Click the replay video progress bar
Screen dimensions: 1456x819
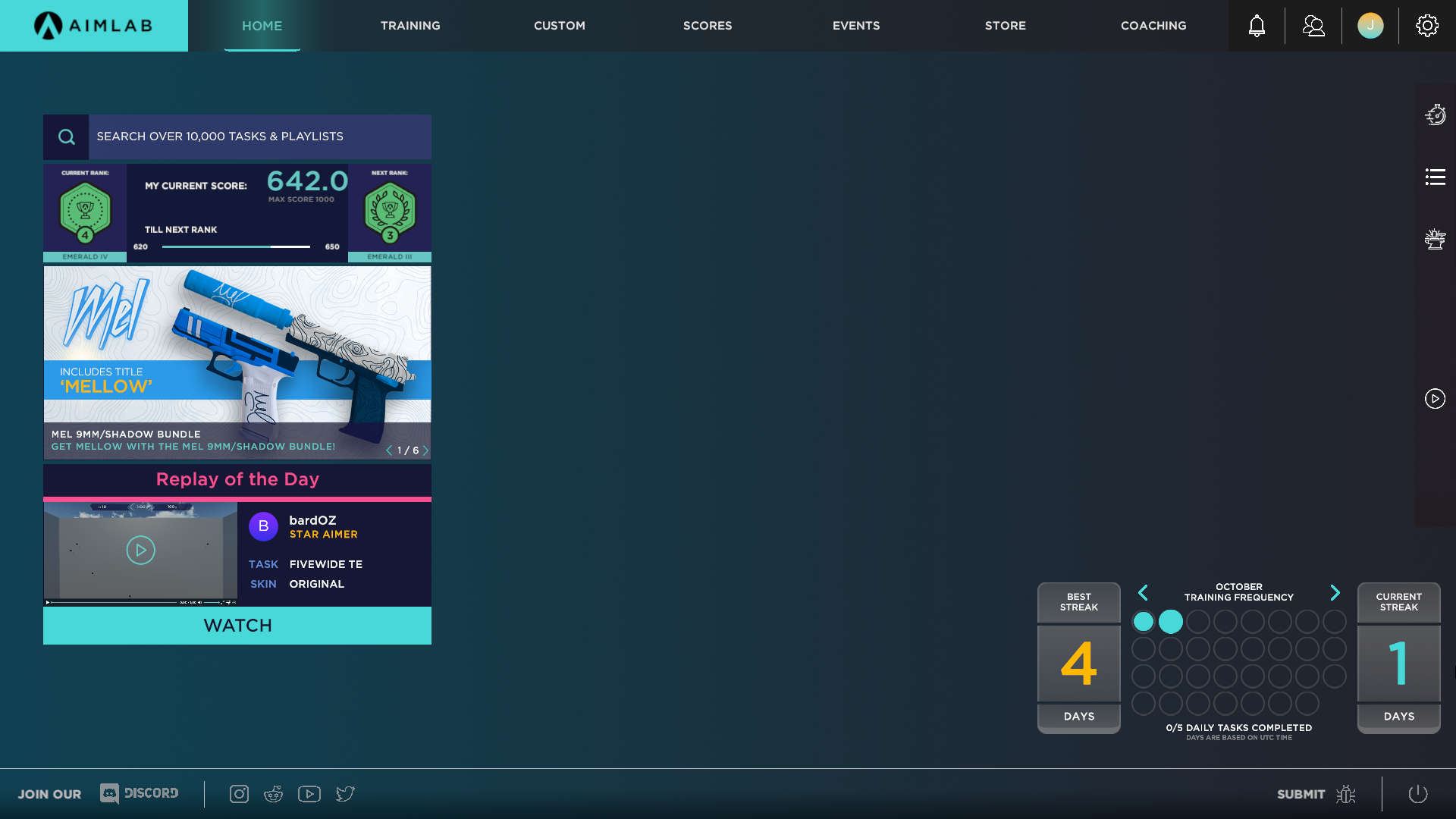(114, 602)
